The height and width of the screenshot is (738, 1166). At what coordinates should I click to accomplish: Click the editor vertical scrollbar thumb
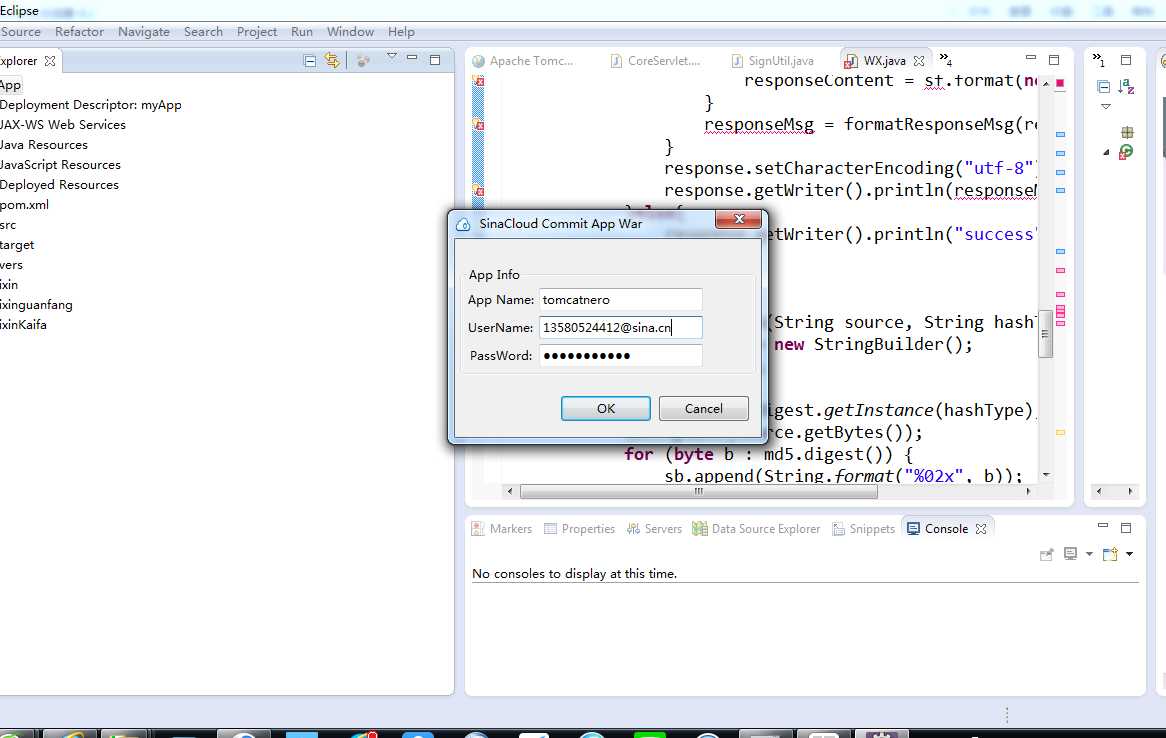(1046, 334)
